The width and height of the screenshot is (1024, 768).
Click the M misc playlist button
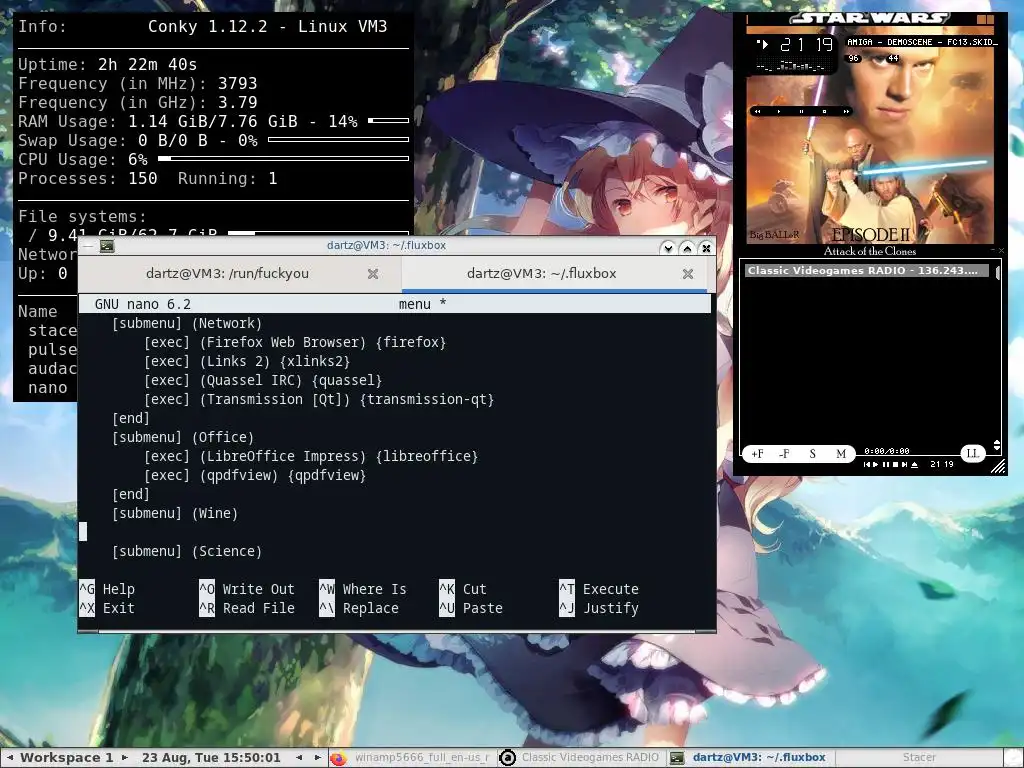(x=841, y=454)
